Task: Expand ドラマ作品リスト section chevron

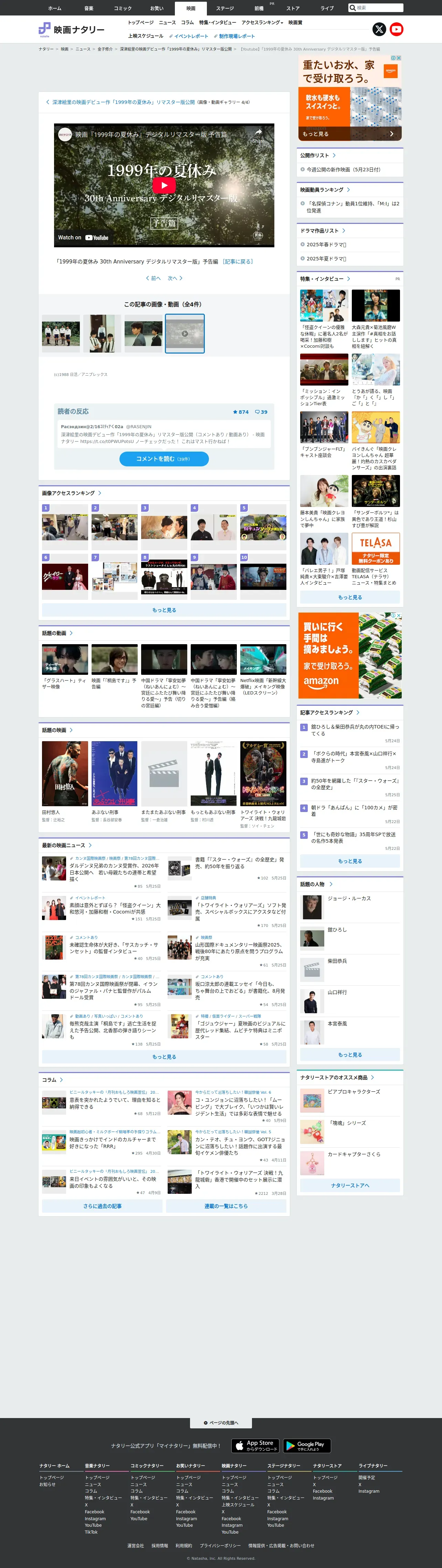Action: (x=343, y=231)
